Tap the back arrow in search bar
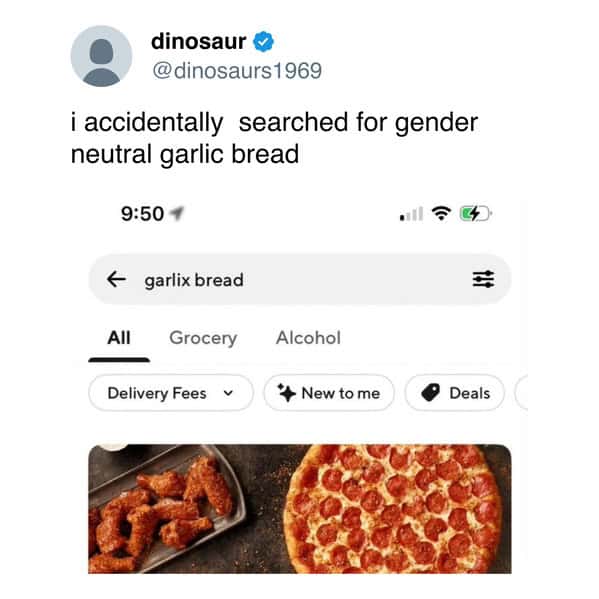The height and width of the screenshot is (599, 599). 116,279
